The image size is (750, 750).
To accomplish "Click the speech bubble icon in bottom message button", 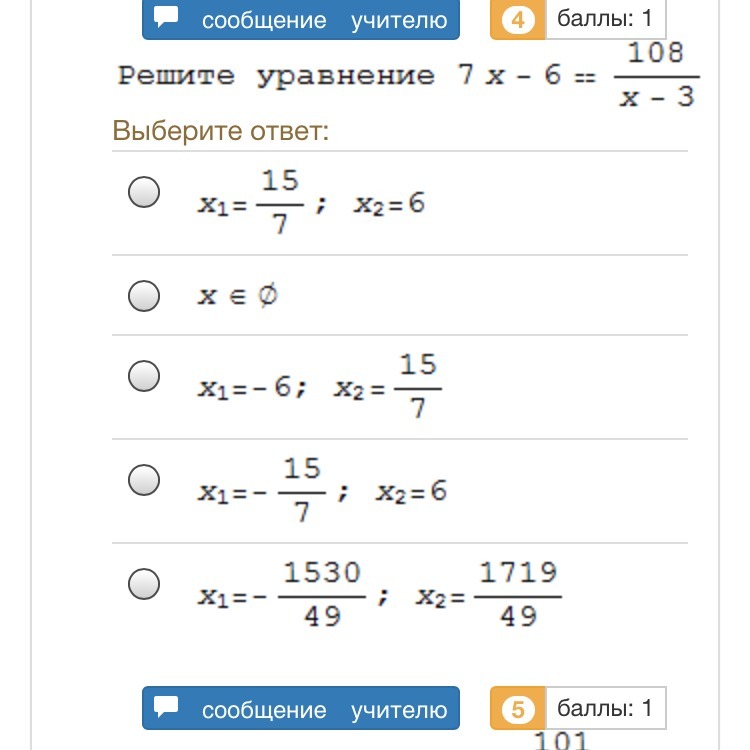I will pos(165,706).
